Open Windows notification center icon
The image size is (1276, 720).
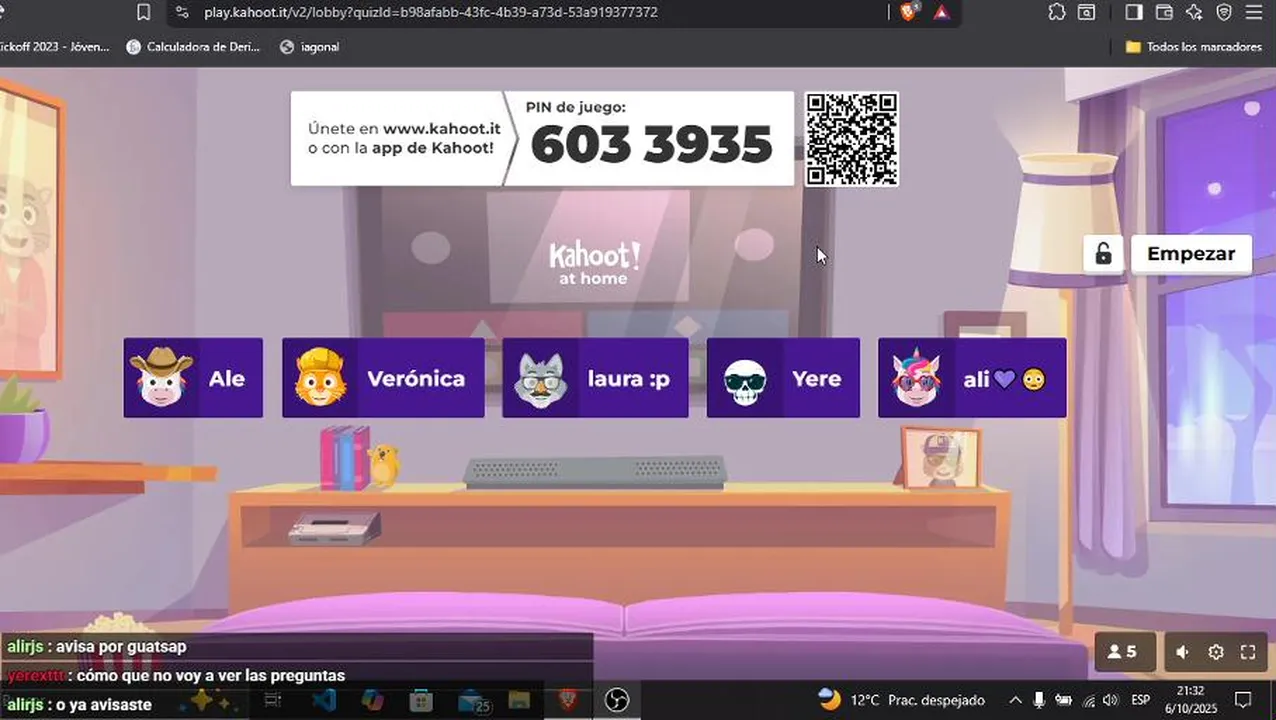coord(1243,700)
